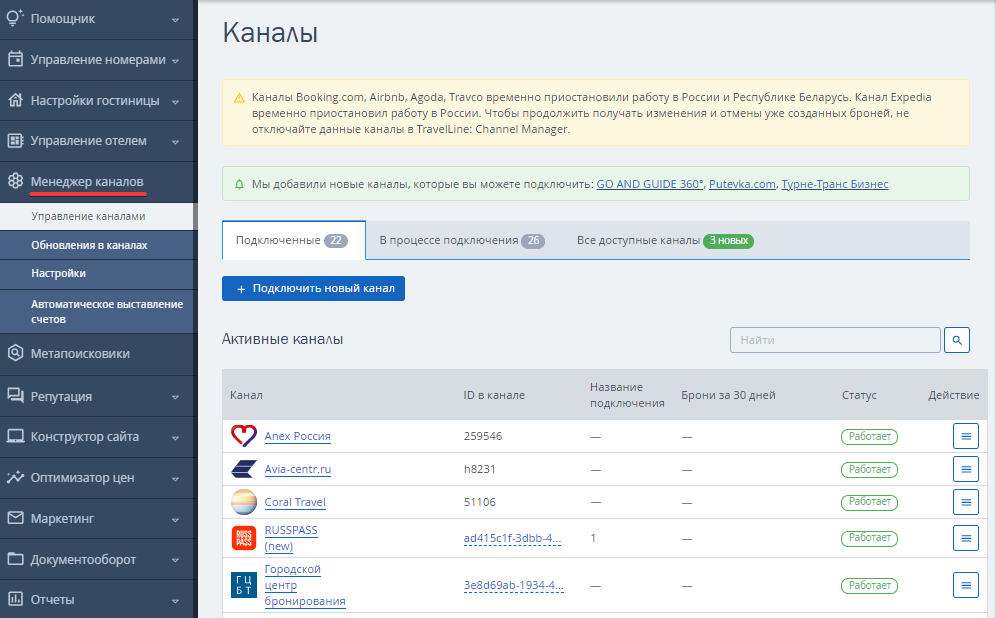Click the flower icon beside Менеджер каналов

click(x=15, y=181)
